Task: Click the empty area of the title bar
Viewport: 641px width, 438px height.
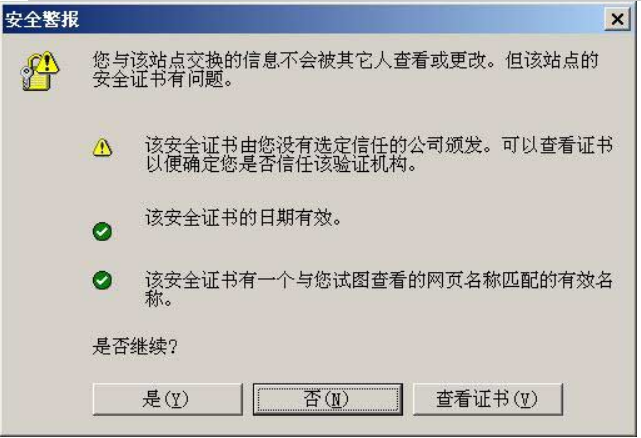Action: point(339,19)
